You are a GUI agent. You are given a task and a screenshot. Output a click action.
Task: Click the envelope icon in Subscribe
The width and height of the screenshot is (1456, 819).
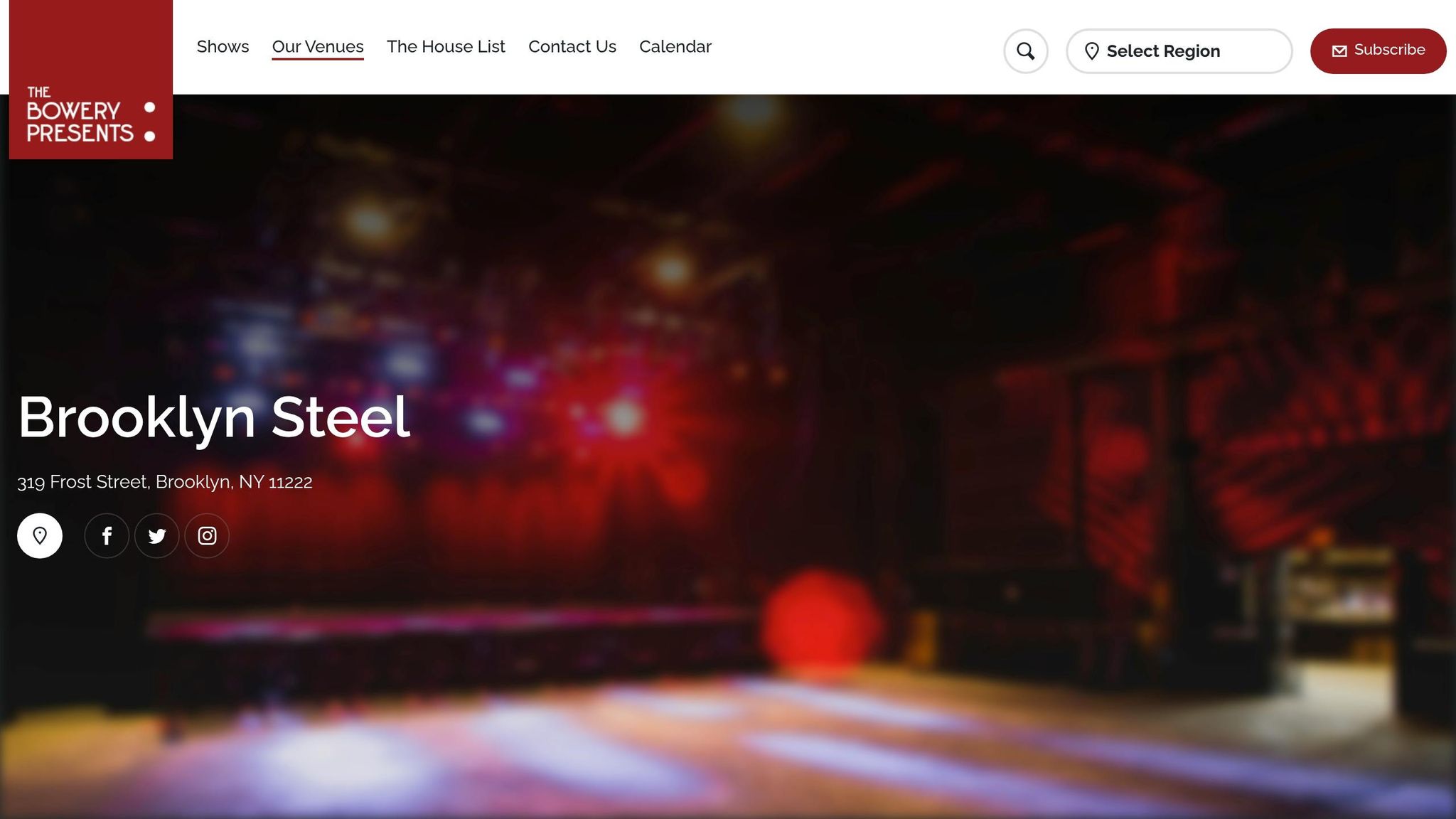[1339, 51]
